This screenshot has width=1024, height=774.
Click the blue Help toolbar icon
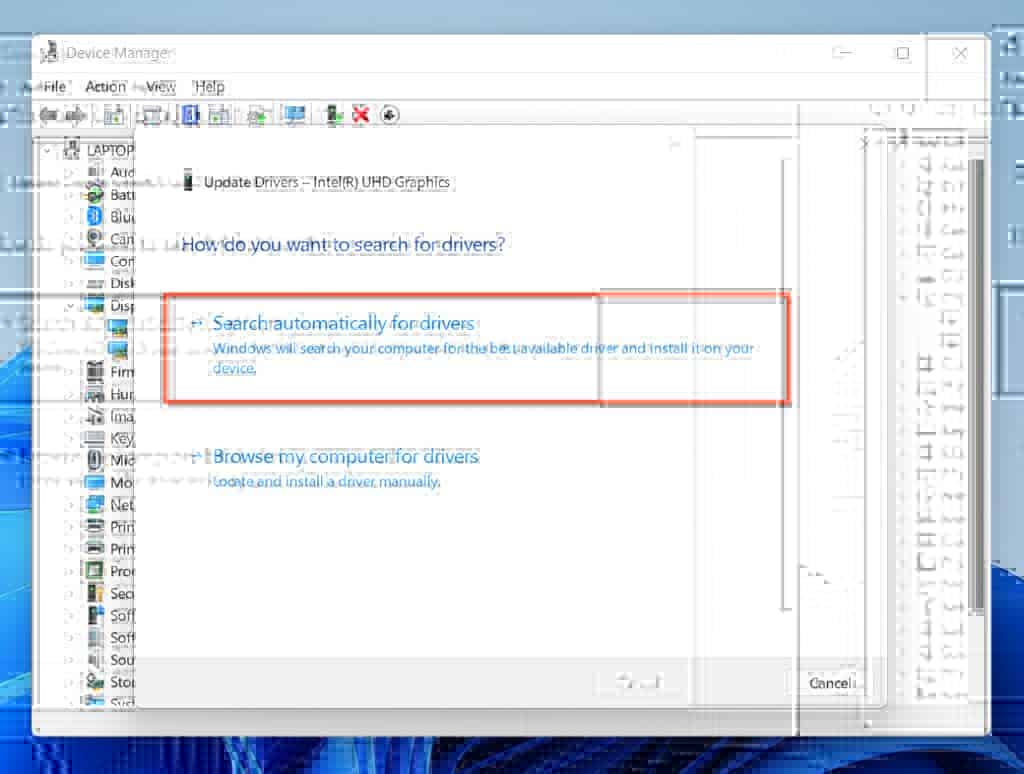[x=190, y=115]
